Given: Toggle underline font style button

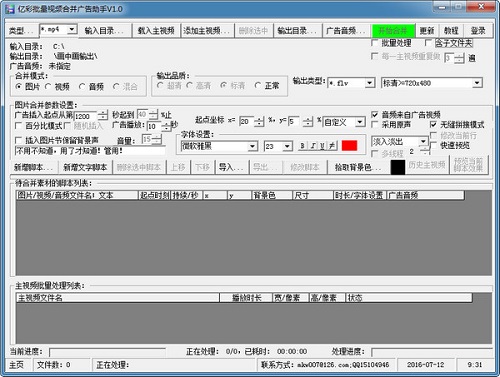Looking at the screenshot, I should 322,146.
